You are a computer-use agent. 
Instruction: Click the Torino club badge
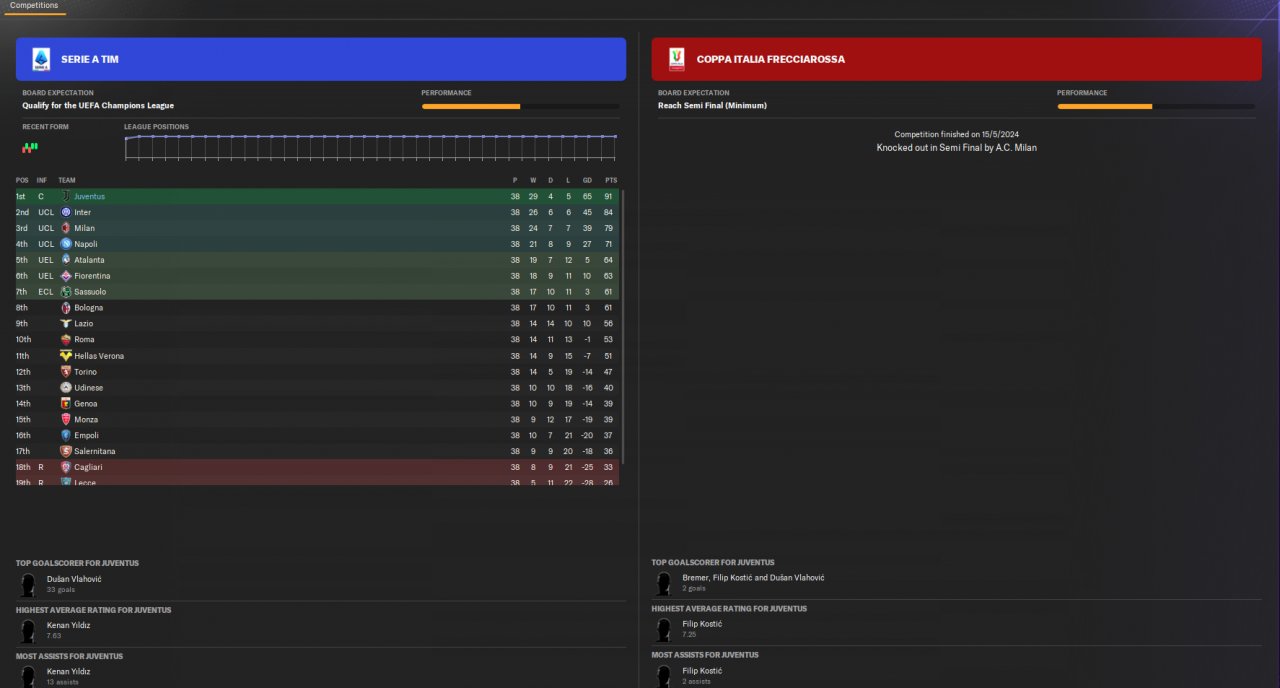point(66,372)
